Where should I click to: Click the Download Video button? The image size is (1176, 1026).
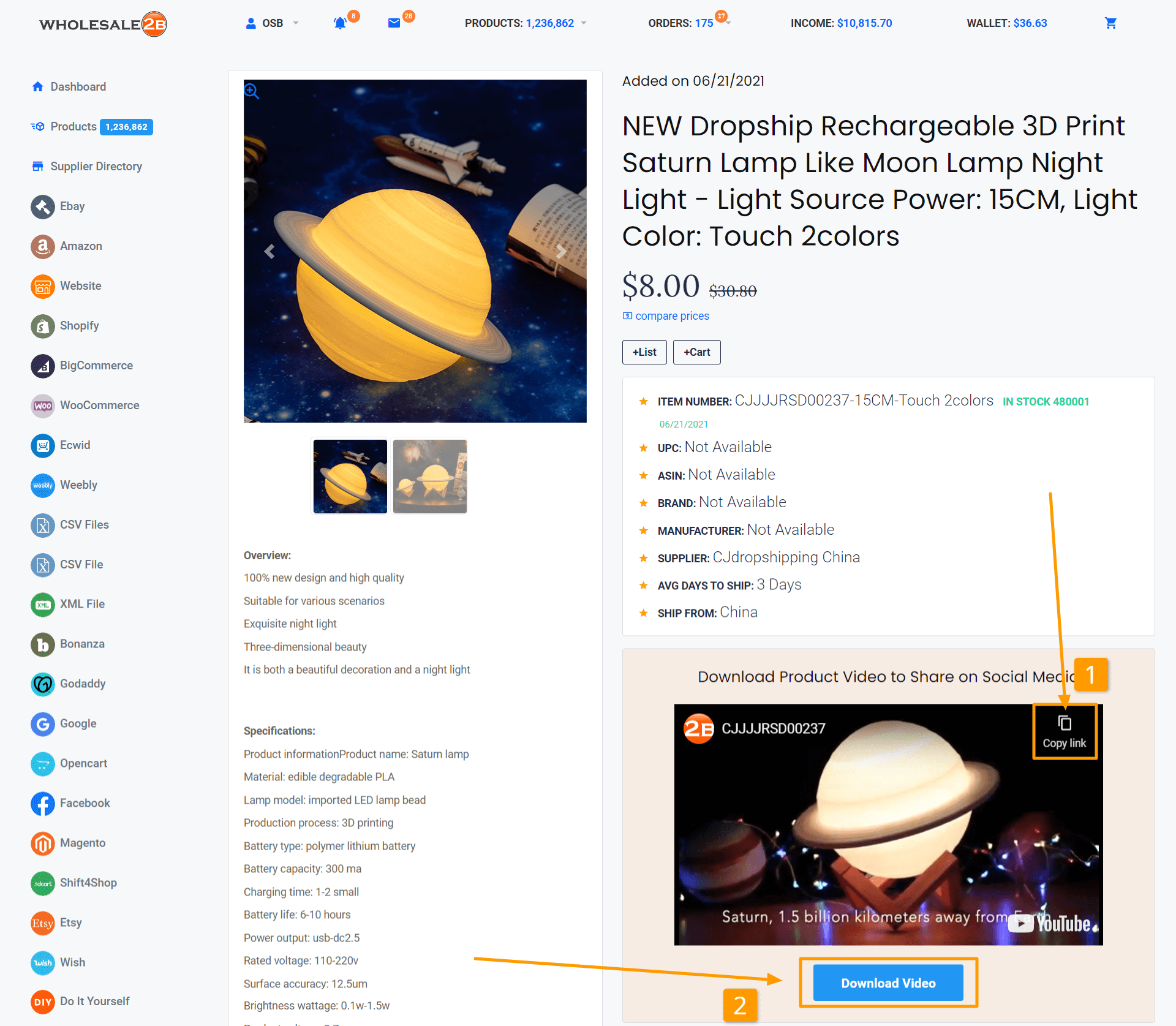(x=888, y=983)
